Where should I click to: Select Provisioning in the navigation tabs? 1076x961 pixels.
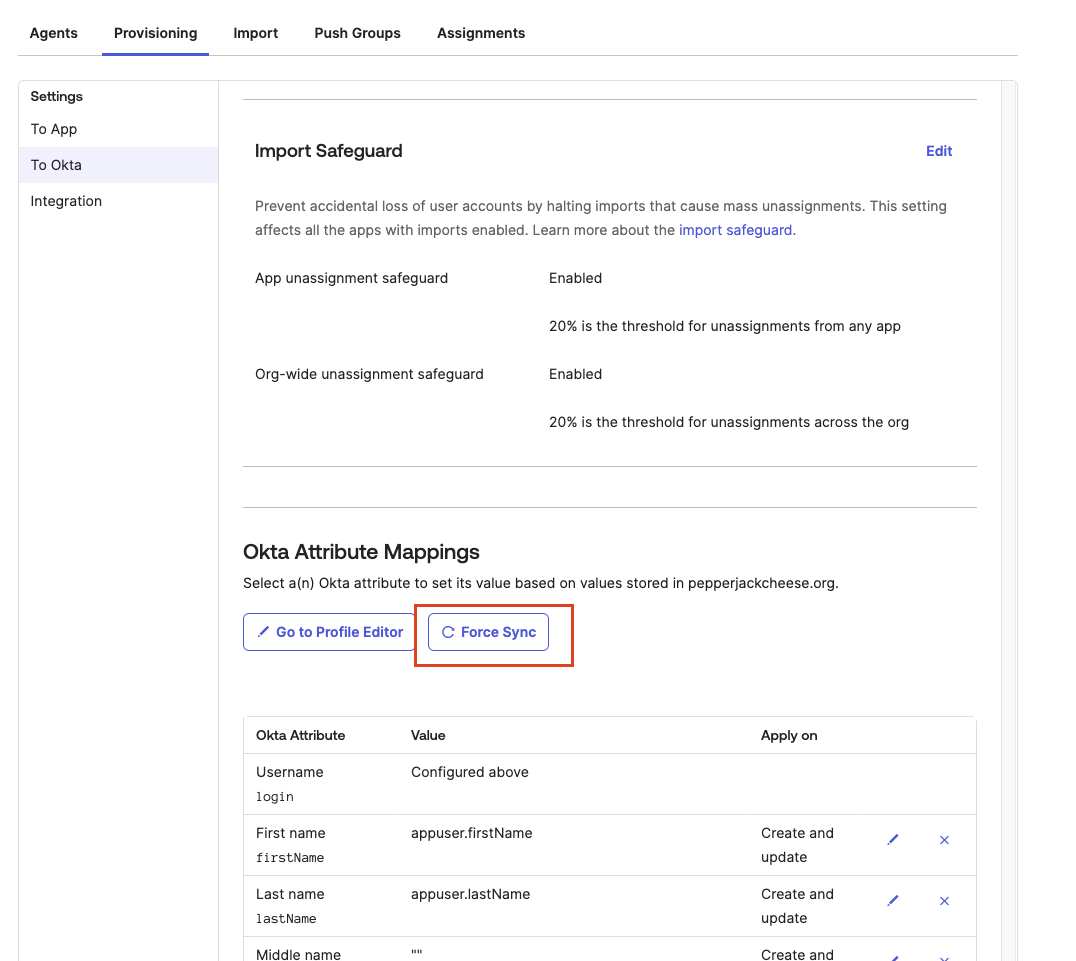(155, 33)
